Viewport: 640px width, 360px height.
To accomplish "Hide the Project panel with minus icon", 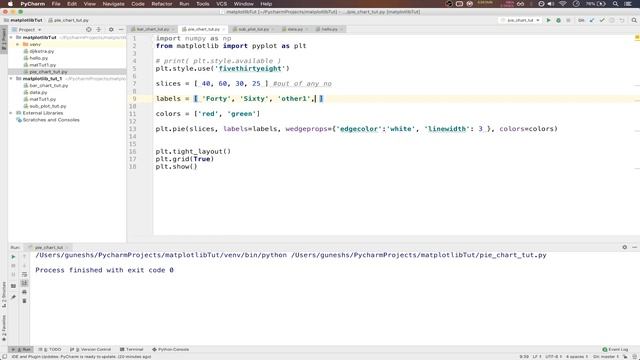I will coord(121,29).
